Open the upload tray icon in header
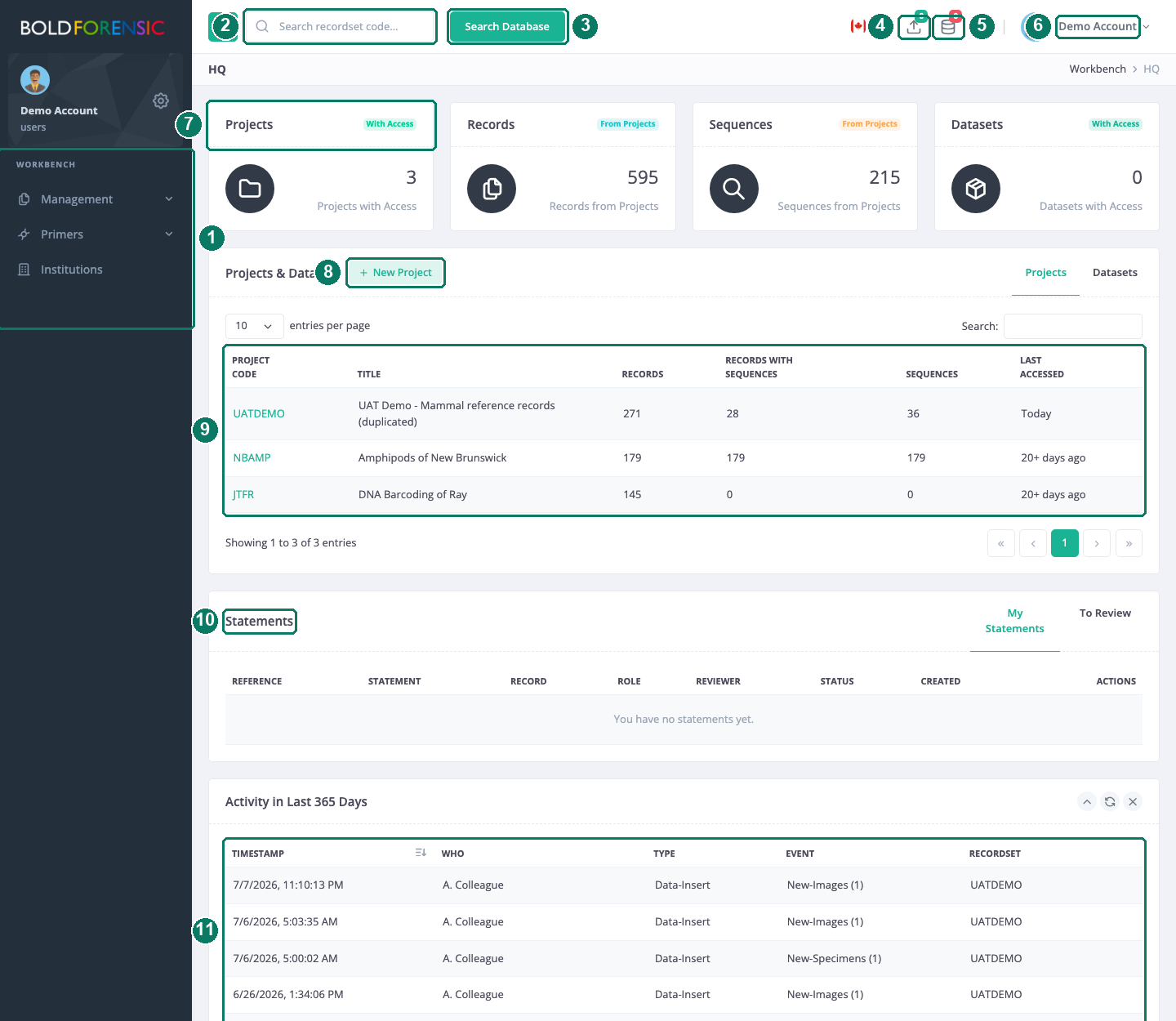Image resolution: width=1176 pixels, height=1021 pixels. [914, 27]
